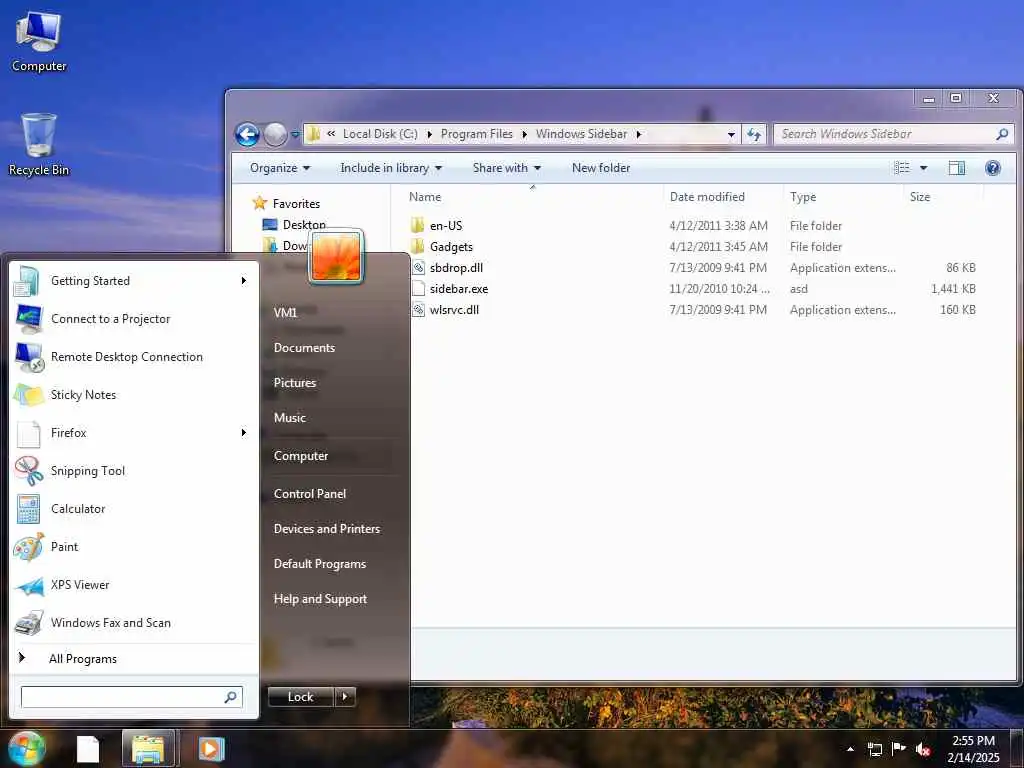This screenshot has width=1024, height=768.
Task: Open Snipping Tool from Start menu
Action: 134,471
